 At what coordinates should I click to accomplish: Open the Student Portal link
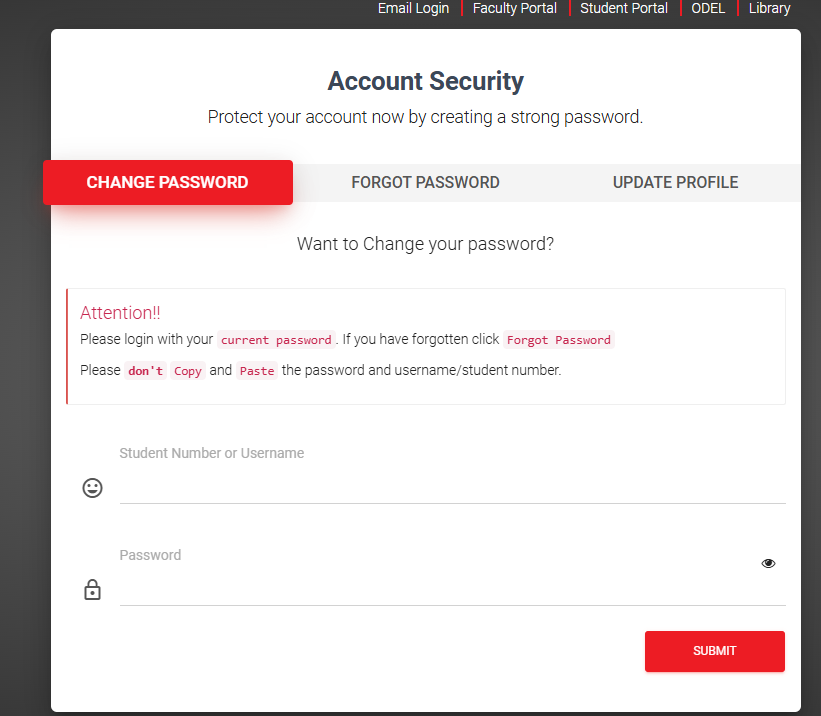click(624, 8)
